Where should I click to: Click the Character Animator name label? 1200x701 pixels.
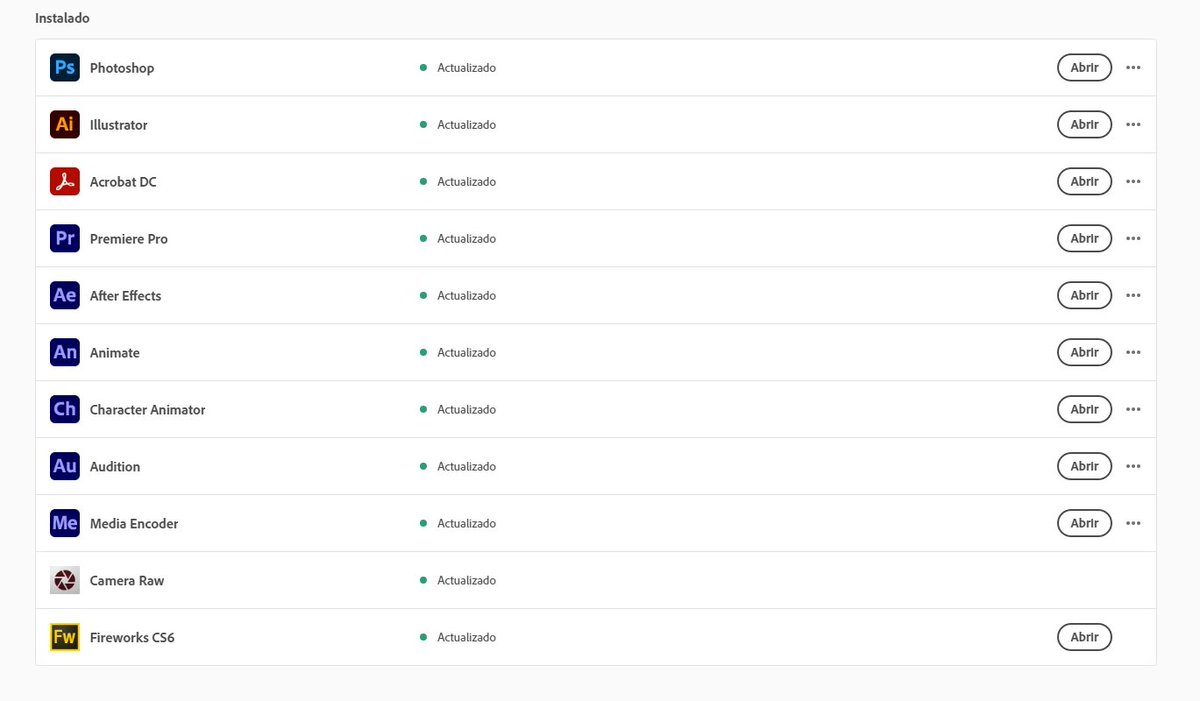click(x=147, y=410)
